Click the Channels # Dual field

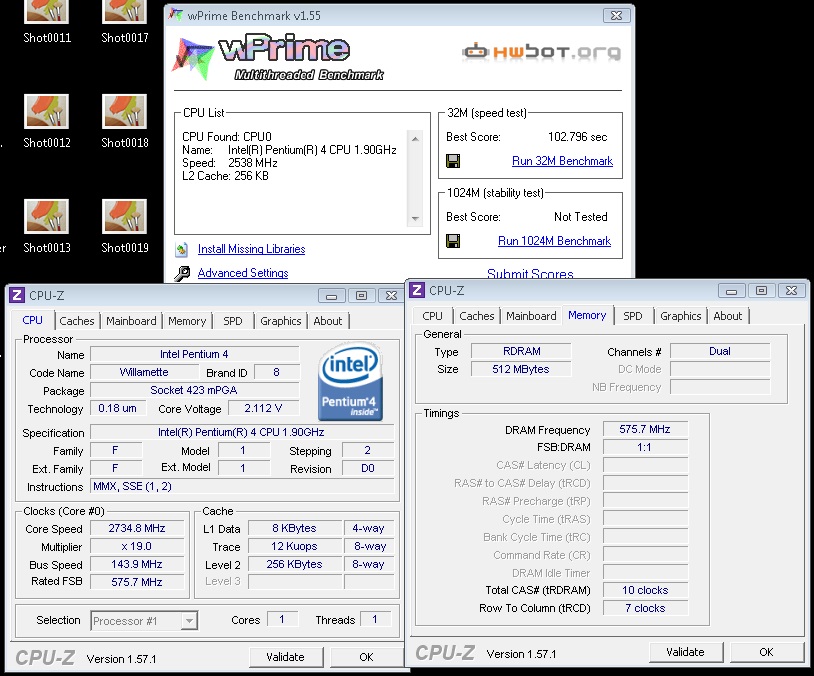(720, 351)
